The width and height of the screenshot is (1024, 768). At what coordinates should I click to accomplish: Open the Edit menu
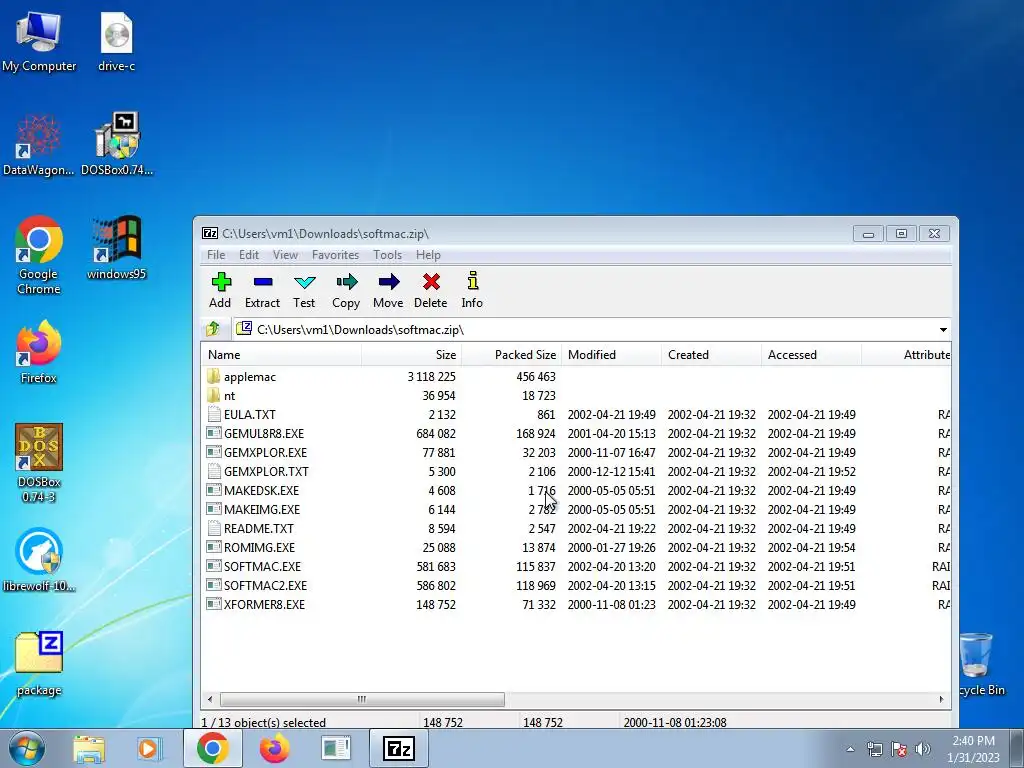(249, 255)
